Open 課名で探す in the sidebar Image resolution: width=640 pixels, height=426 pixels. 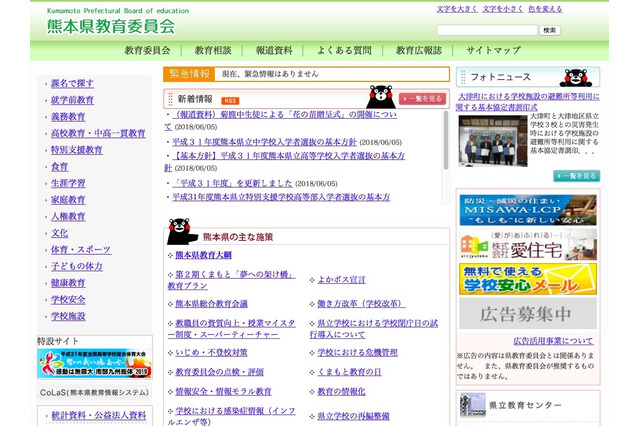click(x=72, y=83)
